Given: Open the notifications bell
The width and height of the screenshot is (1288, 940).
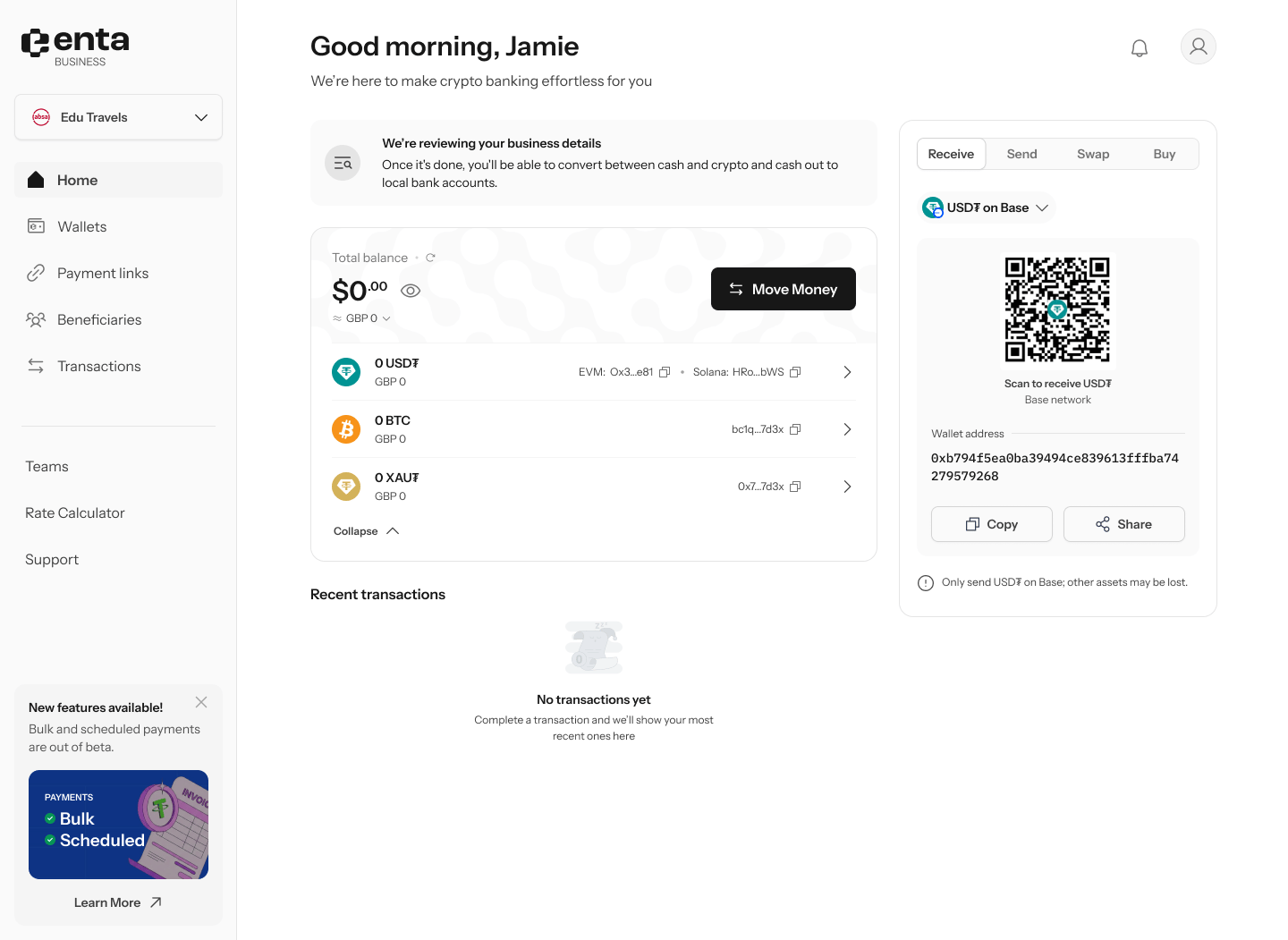Looking at the screenshot, I should coord(1140,47).
